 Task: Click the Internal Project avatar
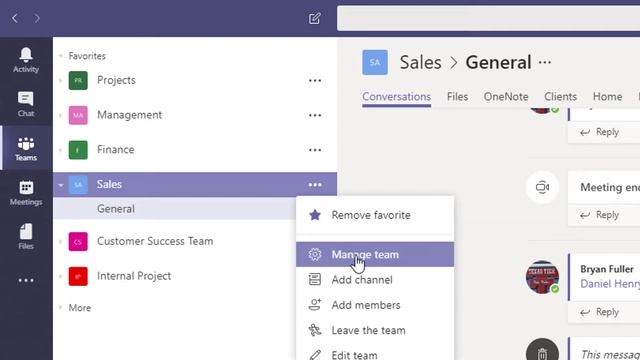point(78,276)
